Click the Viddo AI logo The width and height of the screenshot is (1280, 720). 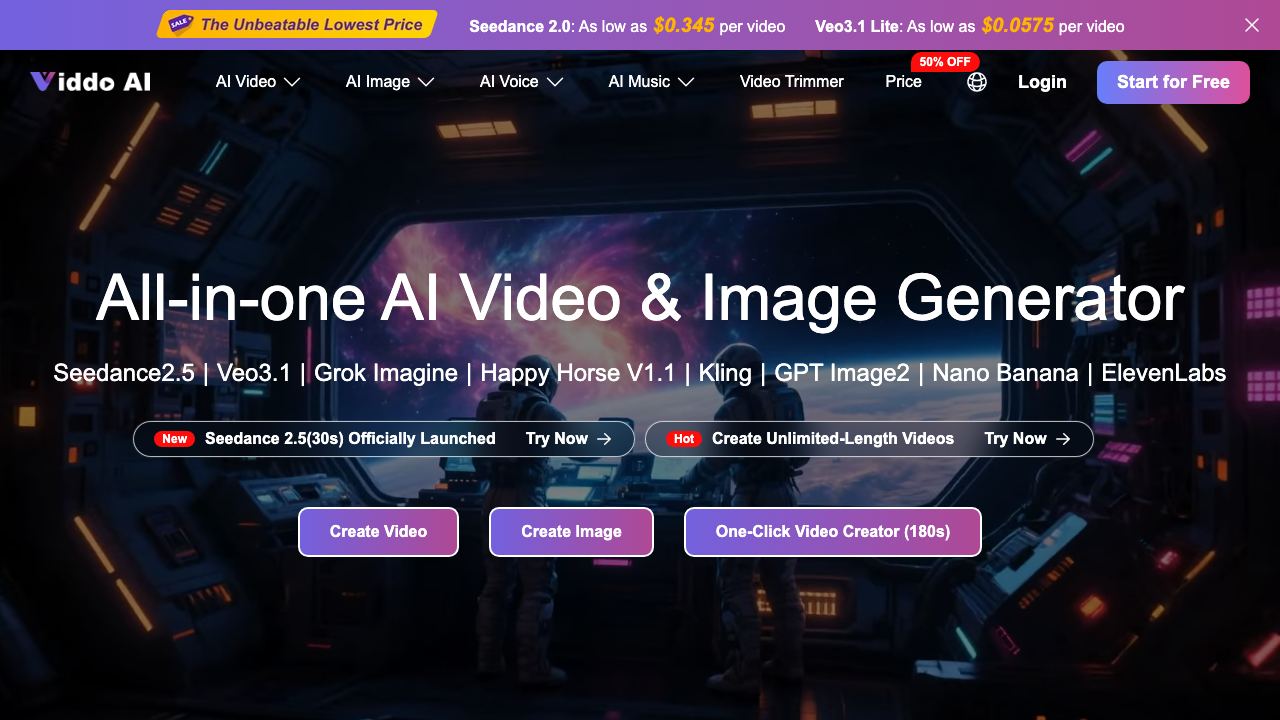91,82
